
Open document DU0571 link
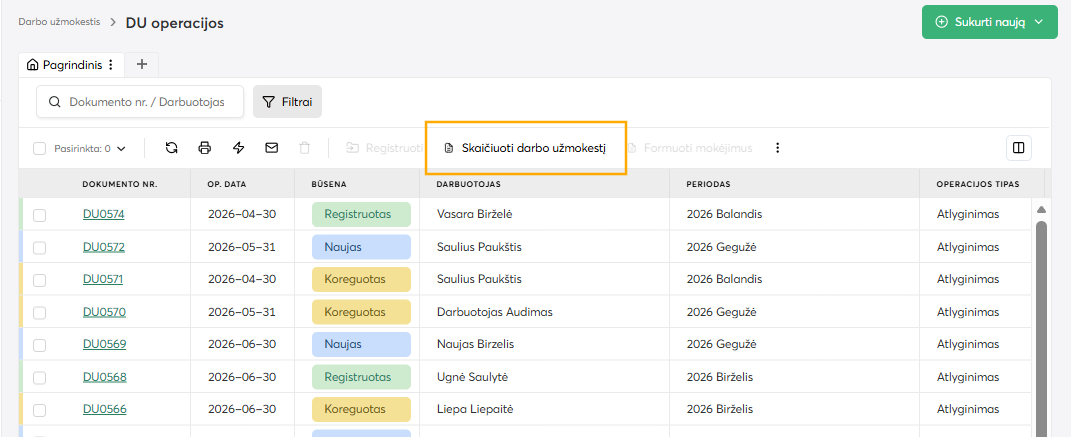pyautogui.click(x=103, y=279)
